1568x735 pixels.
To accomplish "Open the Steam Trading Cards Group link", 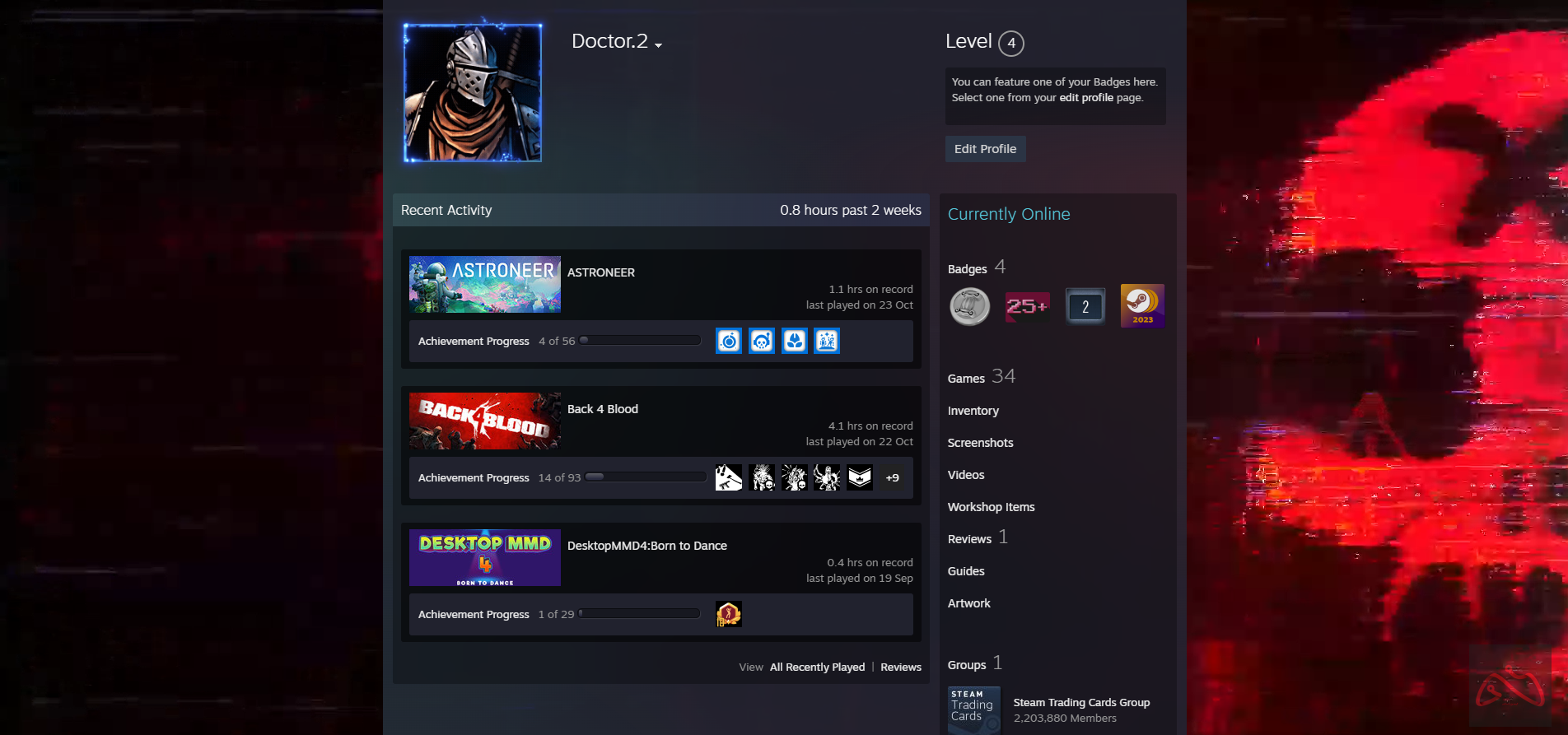I will pos(1081,702).
